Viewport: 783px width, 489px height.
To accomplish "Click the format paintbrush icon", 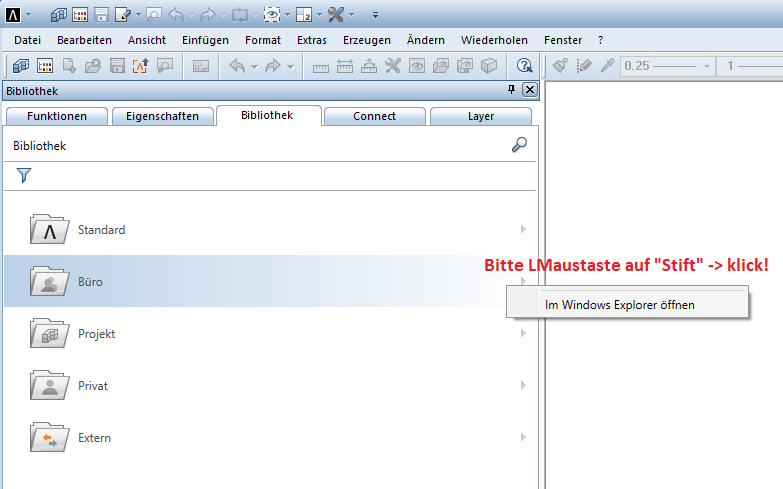I will coord(561,66).
